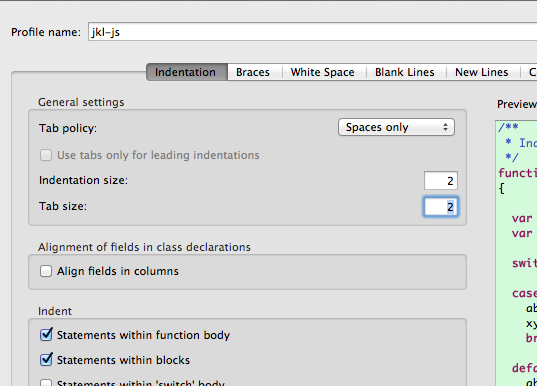Open the Blank Lines tab
Screen dimensions: 537x386
(406, 72)
